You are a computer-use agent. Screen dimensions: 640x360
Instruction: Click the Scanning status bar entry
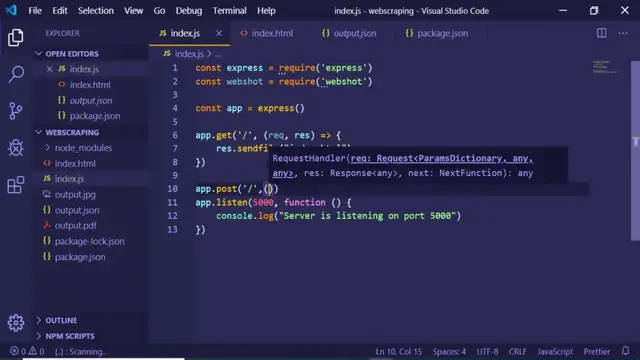click(80, 351)
